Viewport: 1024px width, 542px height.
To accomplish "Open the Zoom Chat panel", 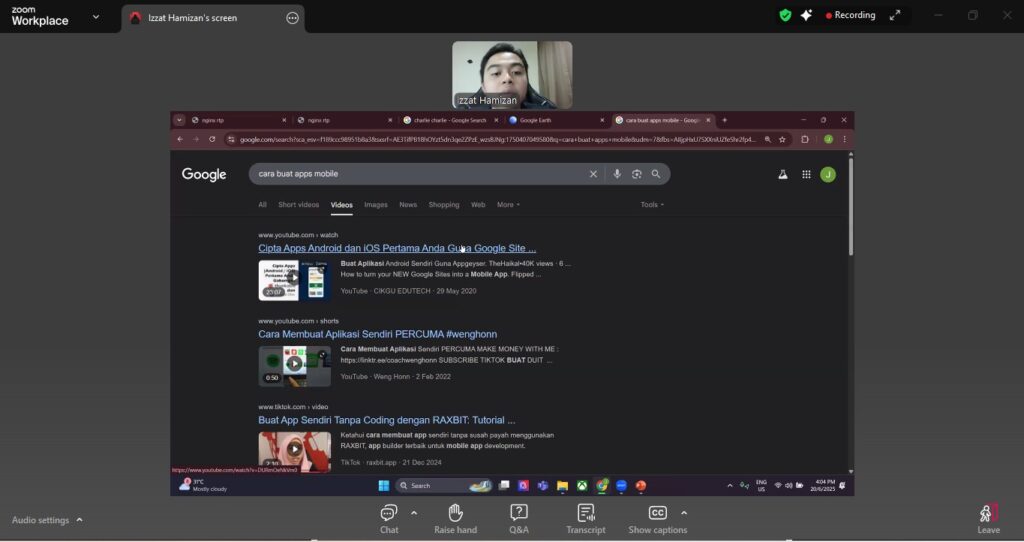I will point(389,518).
